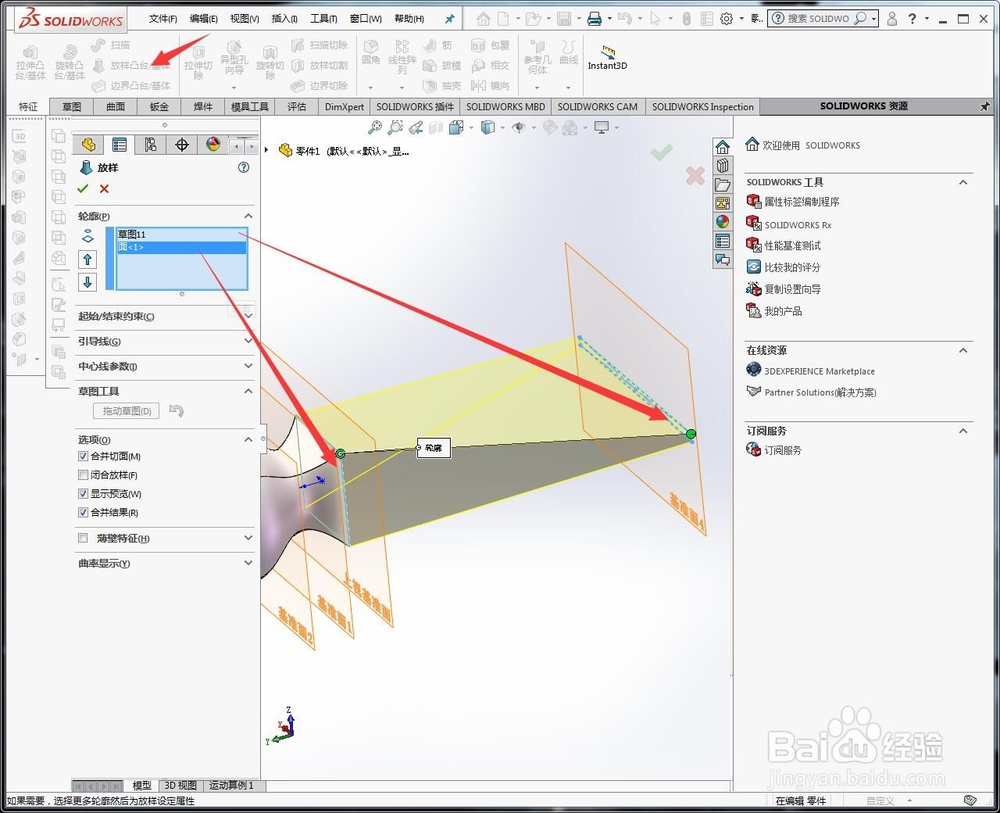Collapse 在线资源 group in task pane
1000x813 pixels.
click(x=963, y=350)
